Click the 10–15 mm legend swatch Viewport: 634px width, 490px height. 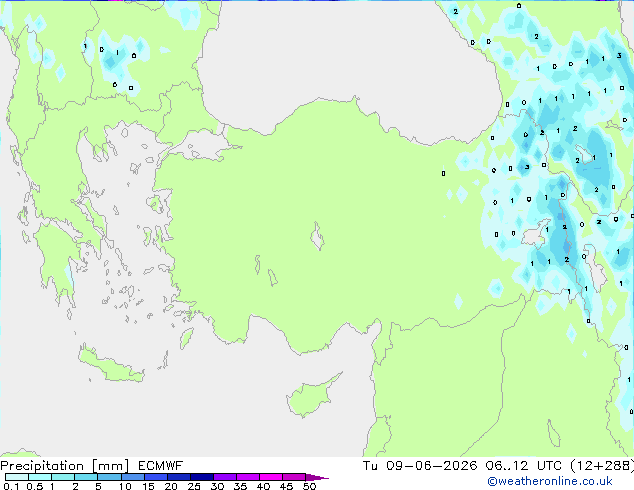coord(132,477)
